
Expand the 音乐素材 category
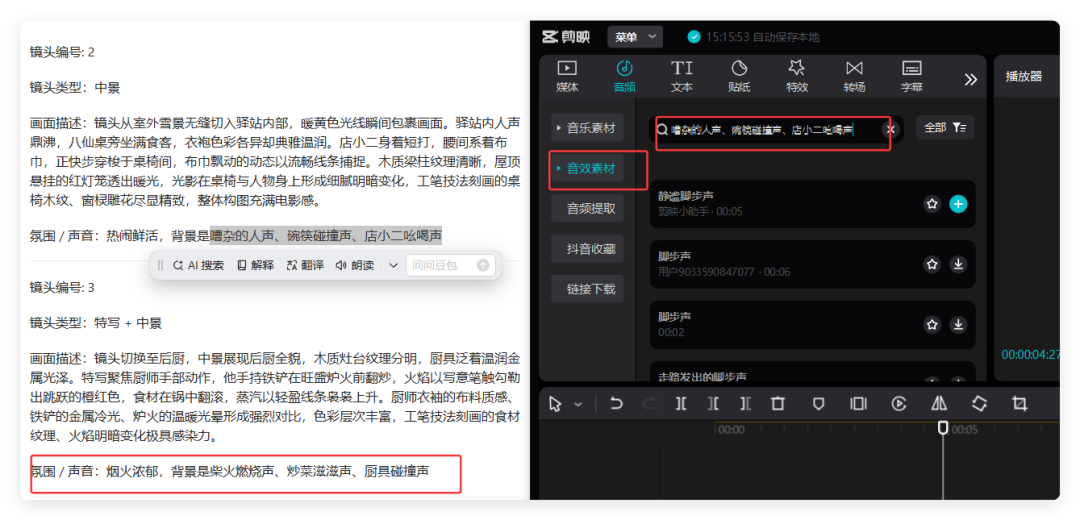tap(587, 128)
